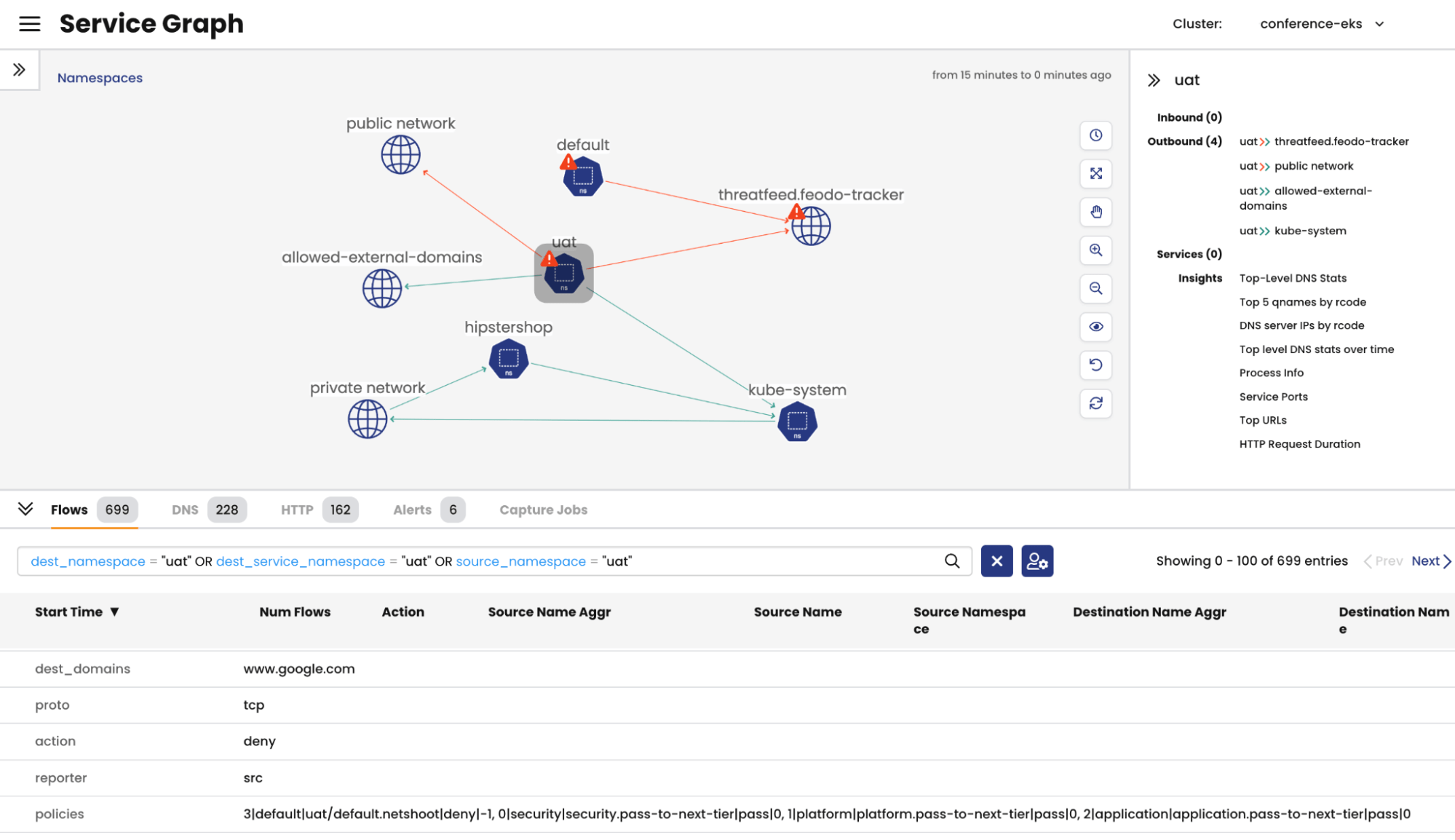
Task: Select the kube-system namespace node
Action: coord(797,421)
